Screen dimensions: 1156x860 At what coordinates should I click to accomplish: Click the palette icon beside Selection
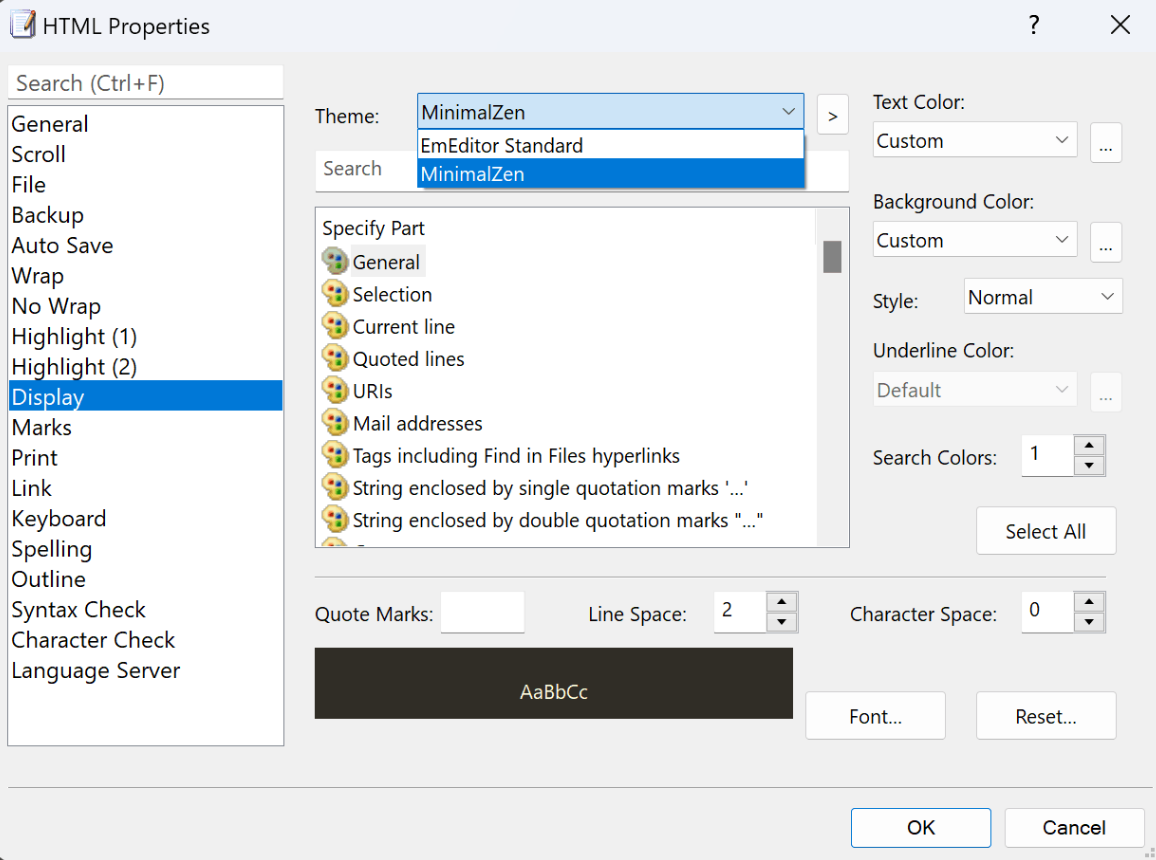tap(335, 294)
